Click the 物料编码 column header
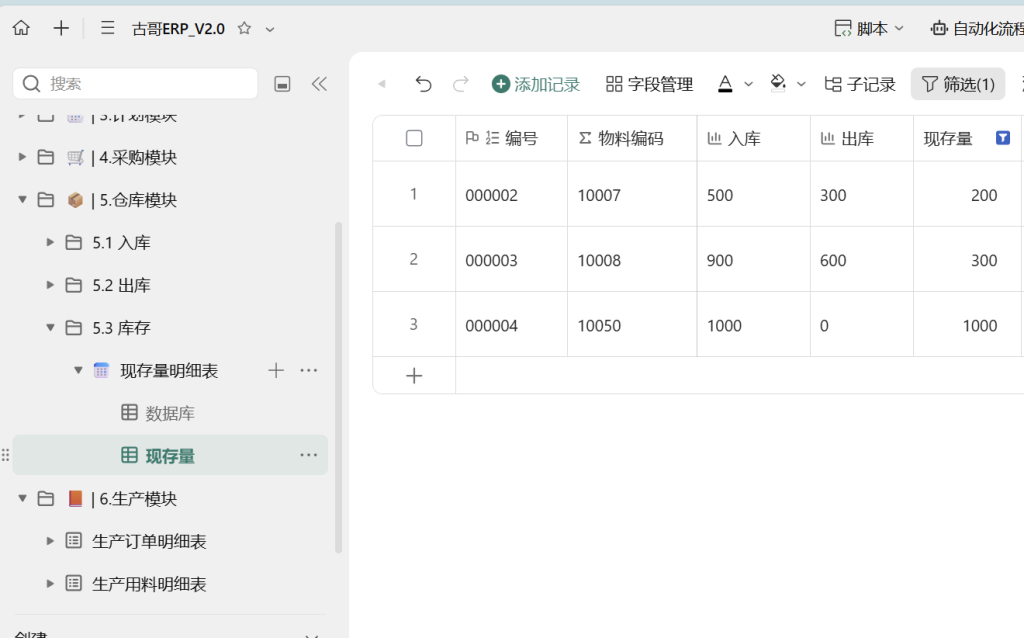Viewport: 1024px width, 638px height. coord(632,138)
